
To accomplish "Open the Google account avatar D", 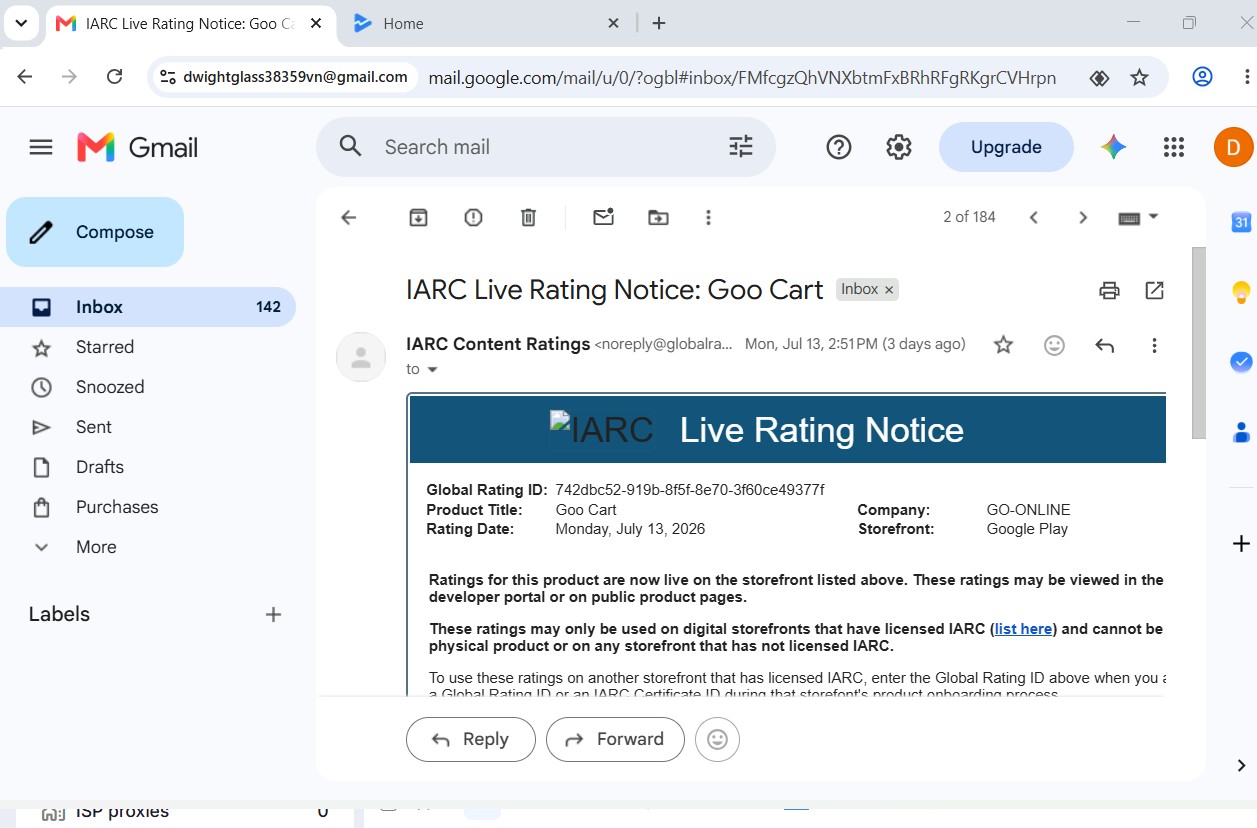I will pyautogui.click(x=1234, y=147).
